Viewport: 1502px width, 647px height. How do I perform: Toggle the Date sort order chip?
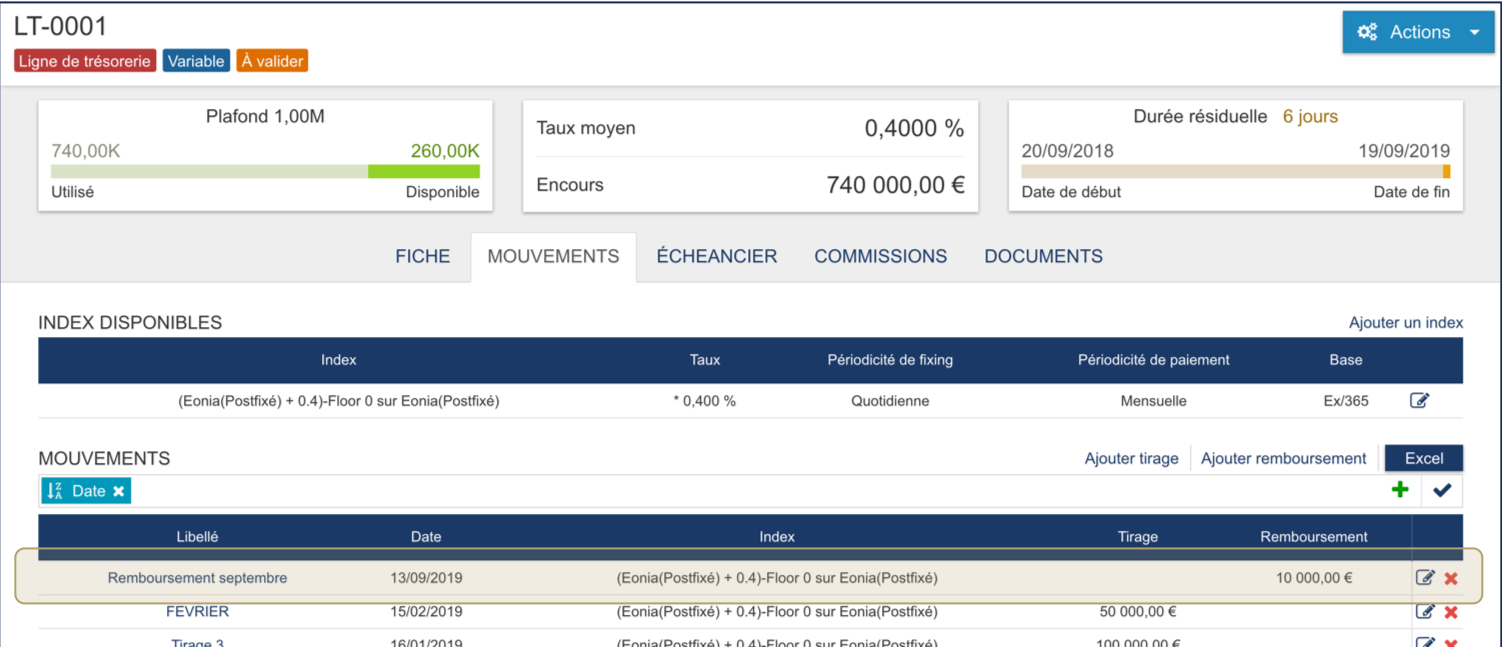(x=78, y=491)
